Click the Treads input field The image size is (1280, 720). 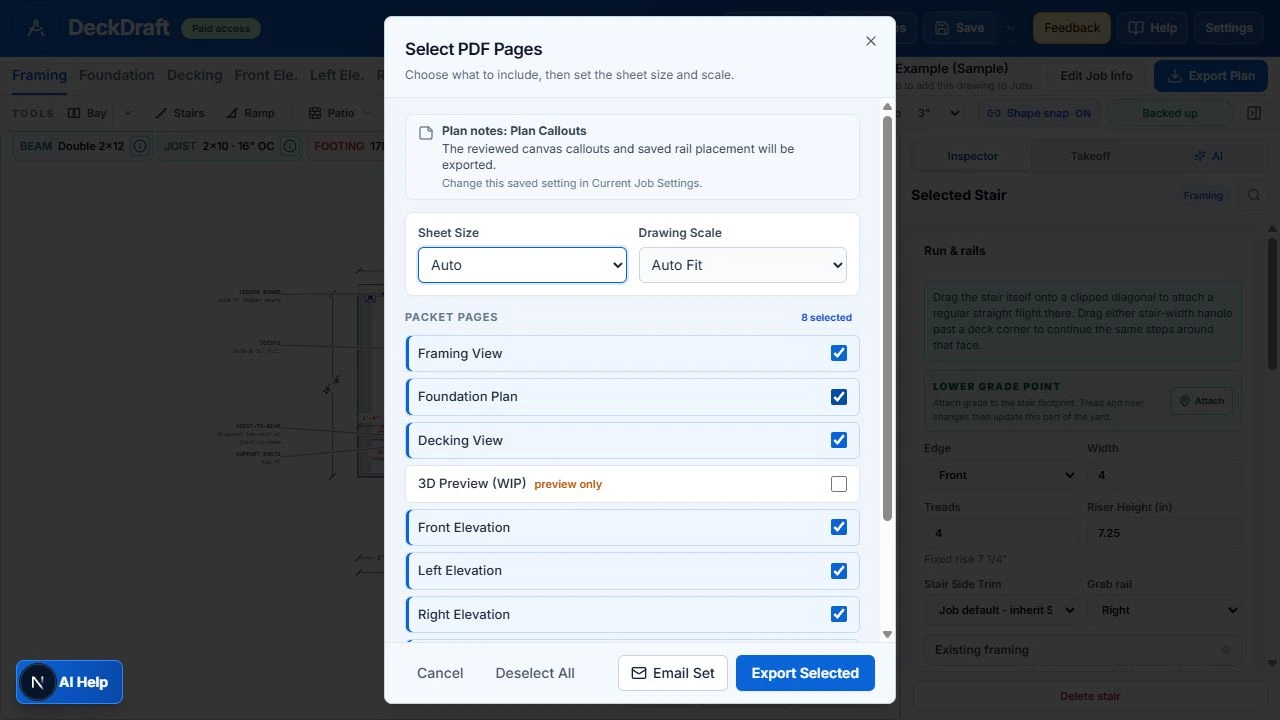[x=1001, y=533]
